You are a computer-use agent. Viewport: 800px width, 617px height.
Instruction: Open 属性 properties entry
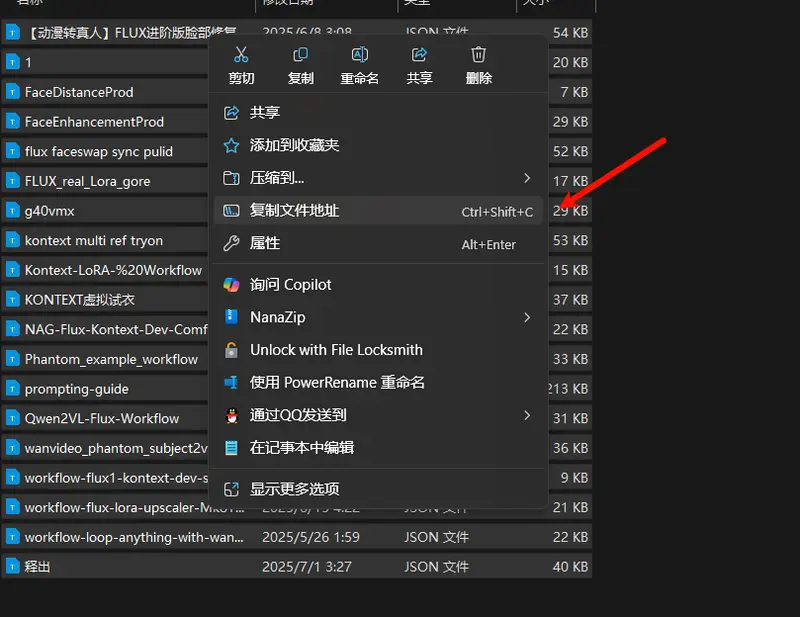tap(378, 243)
